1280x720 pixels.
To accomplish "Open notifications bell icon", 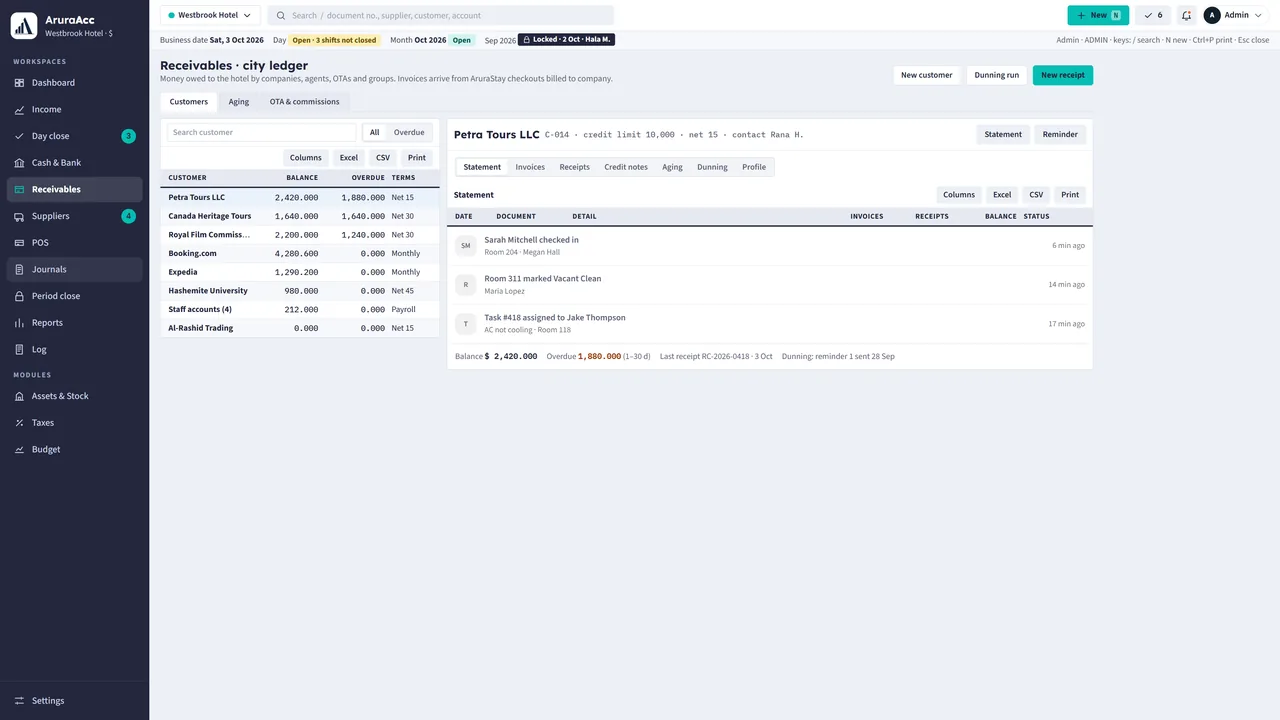I will point(1186,15).
